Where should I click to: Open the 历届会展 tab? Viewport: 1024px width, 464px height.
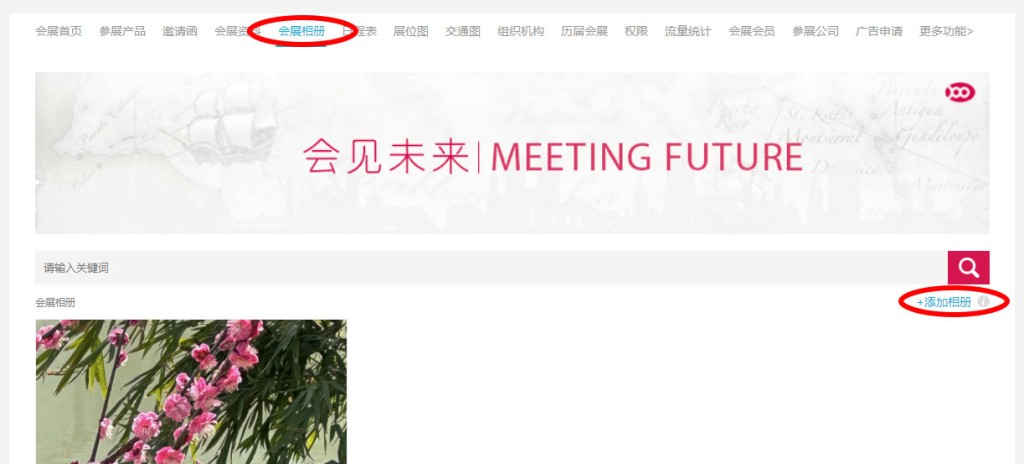tap(584, 31)
